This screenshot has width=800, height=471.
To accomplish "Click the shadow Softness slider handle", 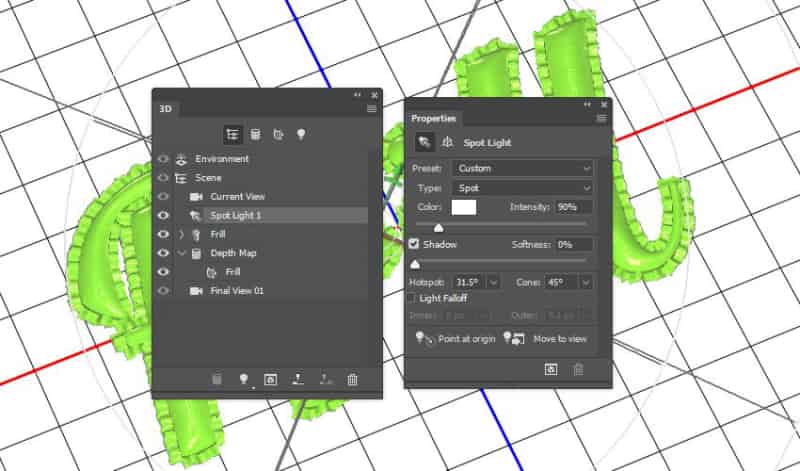I will (x=415, y=264).
